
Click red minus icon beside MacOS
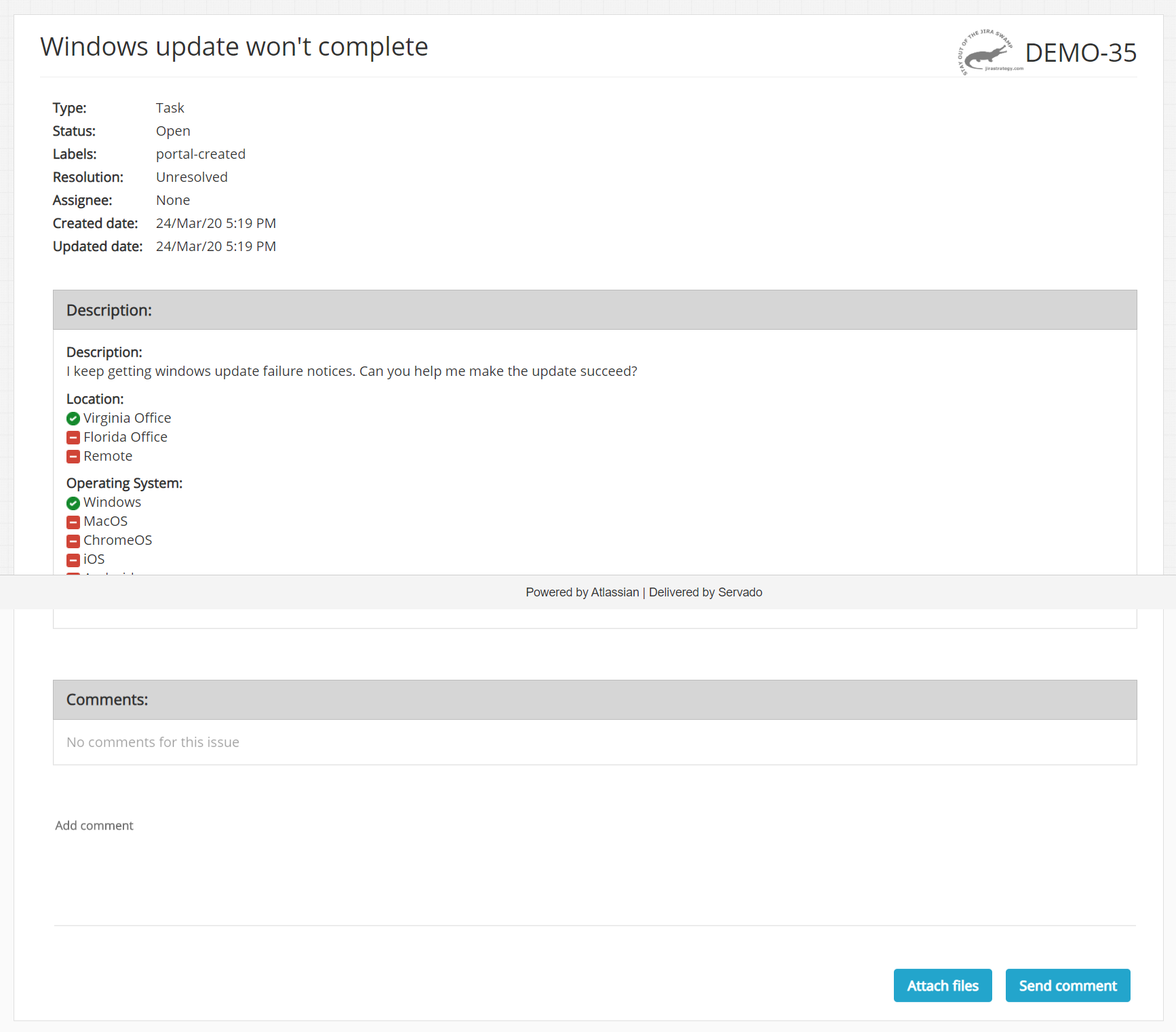73,522
